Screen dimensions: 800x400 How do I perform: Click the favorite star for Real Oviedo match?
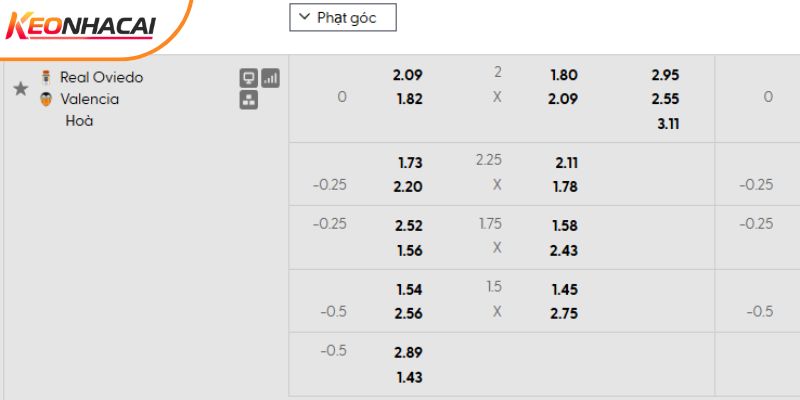pos(20,89)
